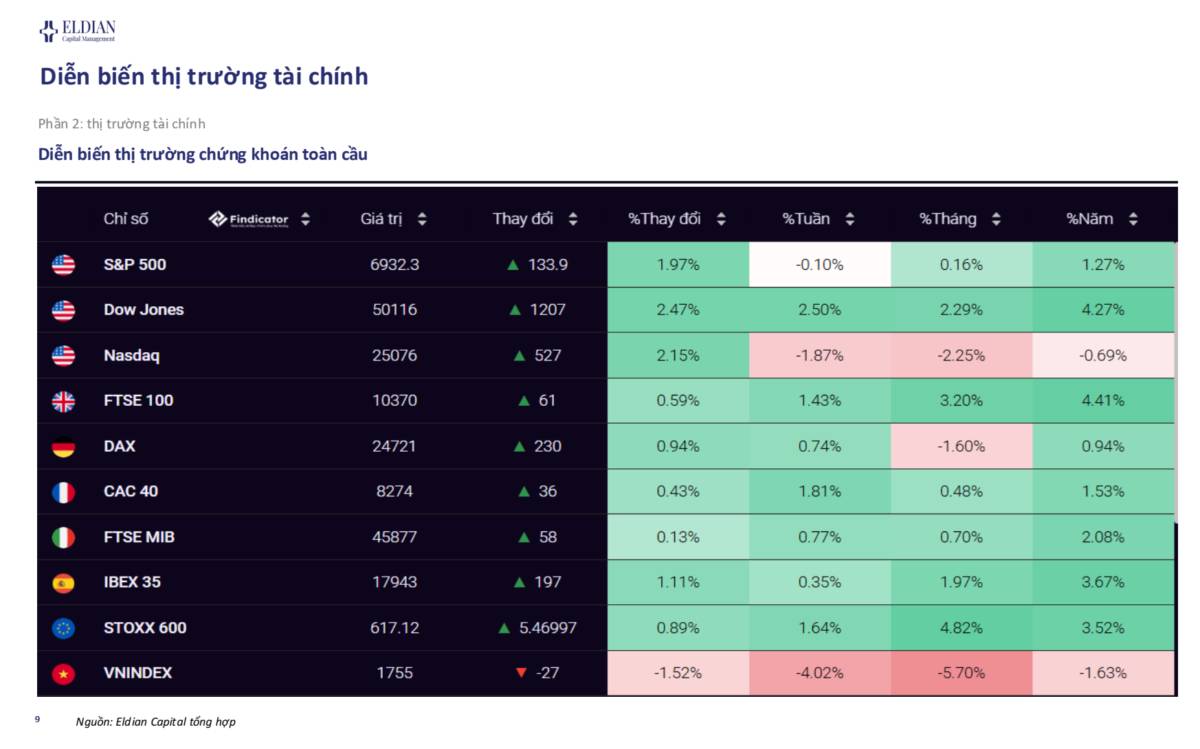Sort by Giá trị column arrows

pos(422,219)
